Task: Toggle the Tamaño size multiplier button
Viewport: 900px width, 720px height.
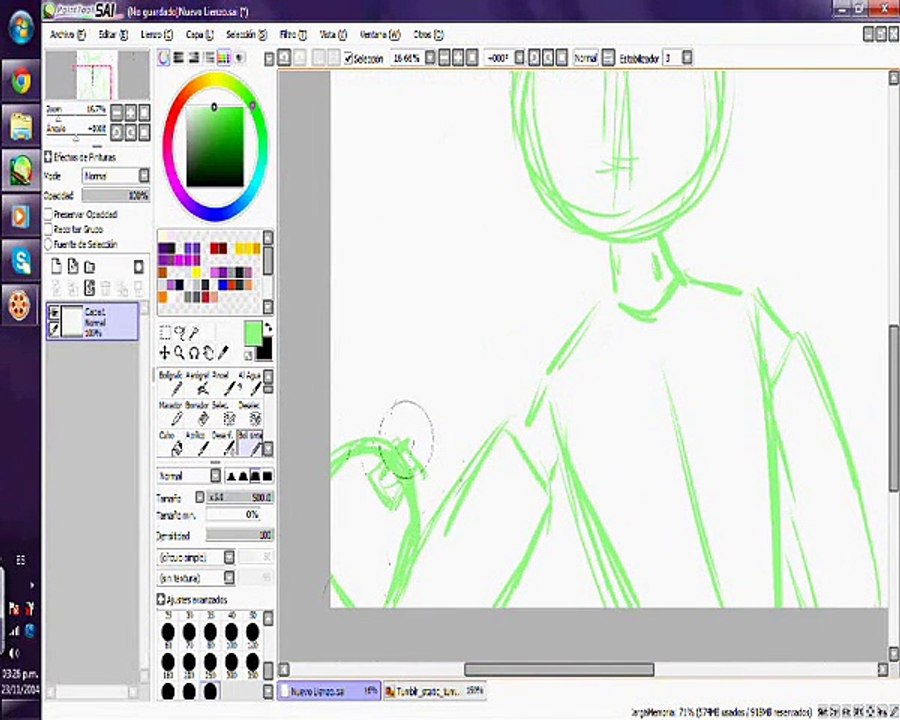Action: [200, 497]
